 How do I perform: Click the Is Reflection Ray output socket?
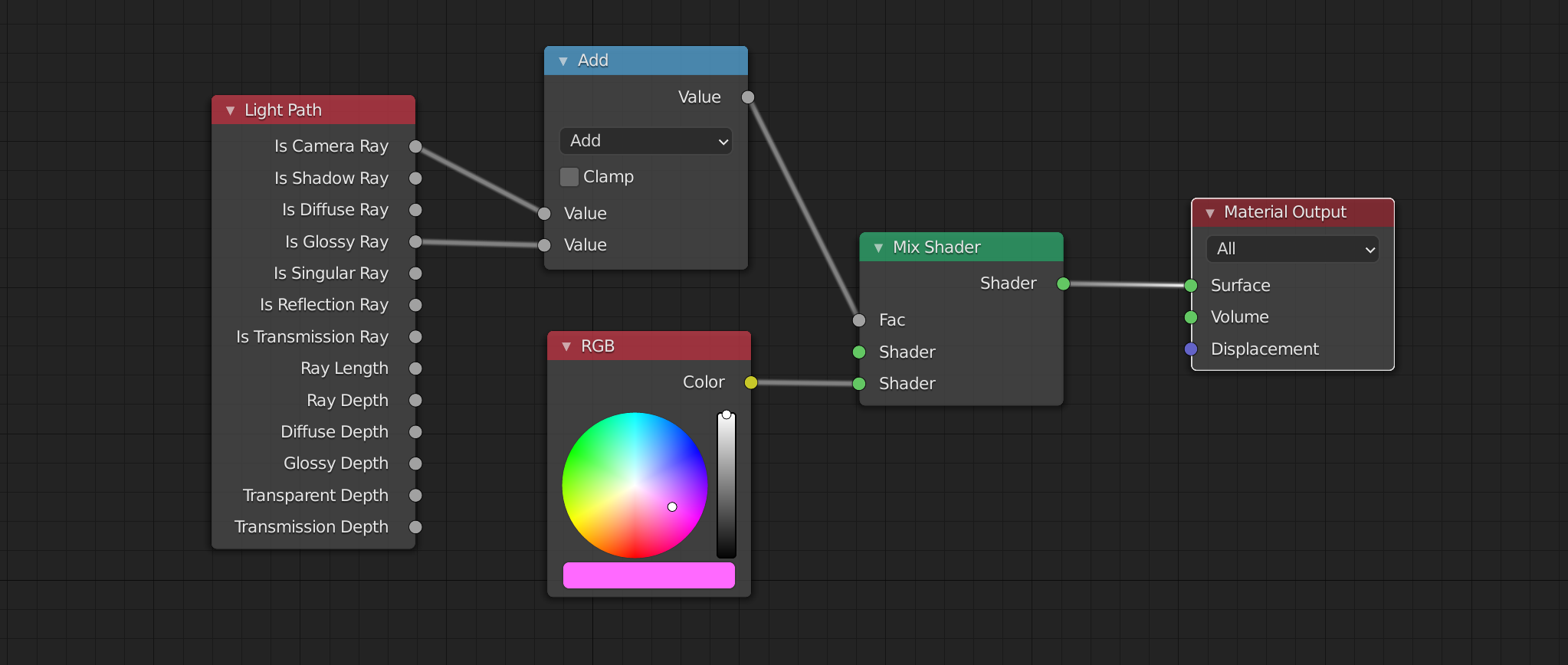[415, 305]
